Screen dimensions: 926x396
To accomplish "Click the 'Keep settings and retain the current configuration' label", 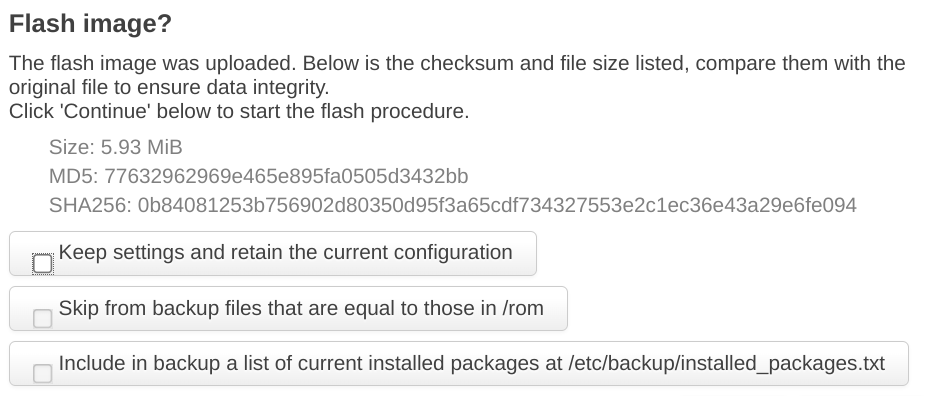I will (285, 253).
